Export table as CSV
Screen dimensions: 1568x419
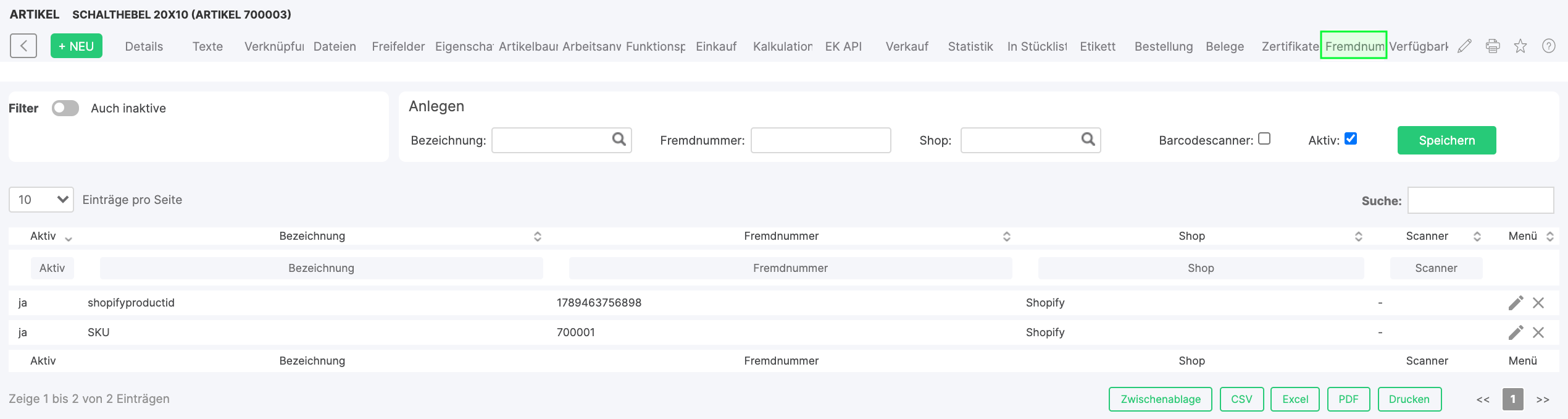(x=1241, y=399)
